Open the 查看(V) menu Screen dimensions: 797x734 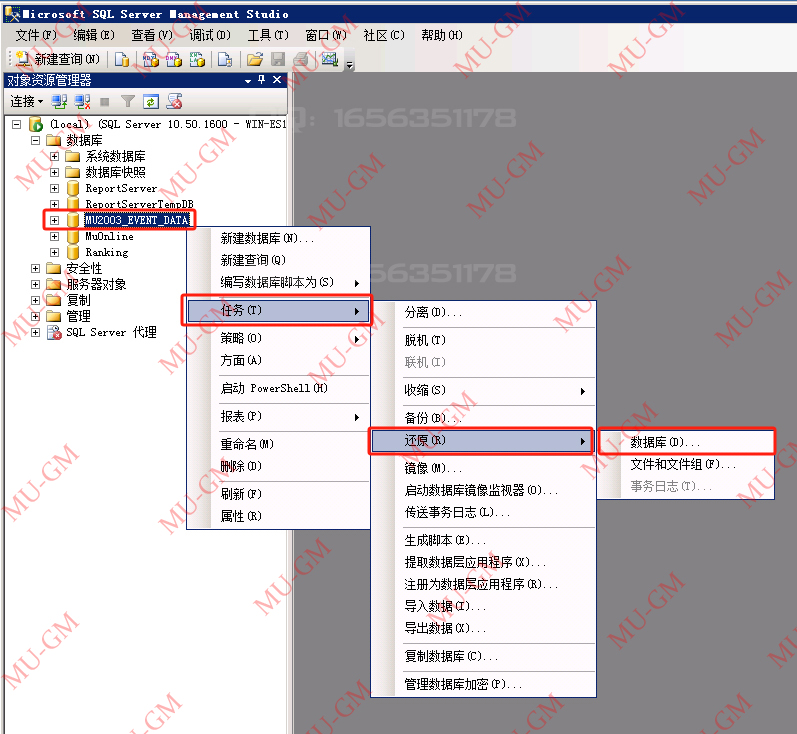152,35
